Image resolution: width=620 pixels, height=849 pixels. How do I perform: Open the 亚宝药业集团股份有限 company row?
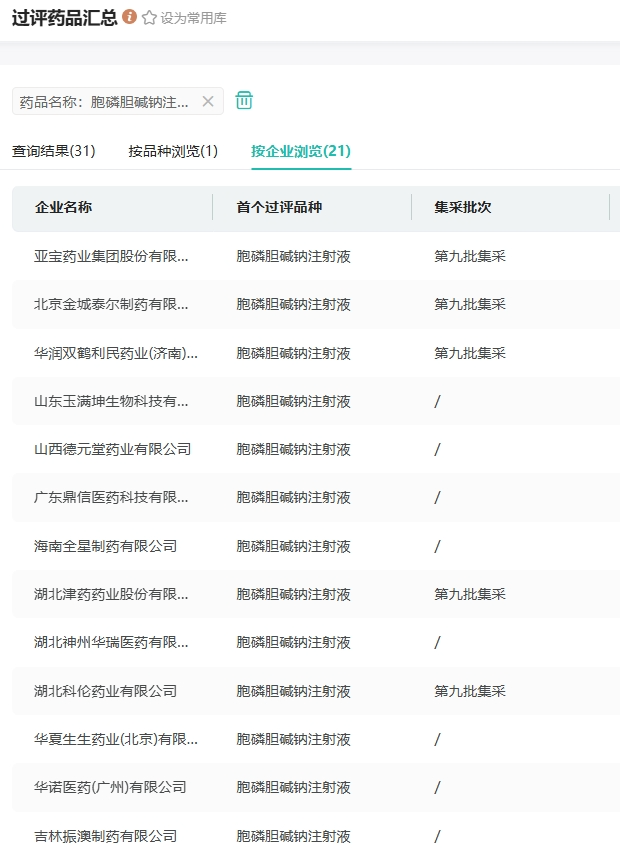coord(111,256)
